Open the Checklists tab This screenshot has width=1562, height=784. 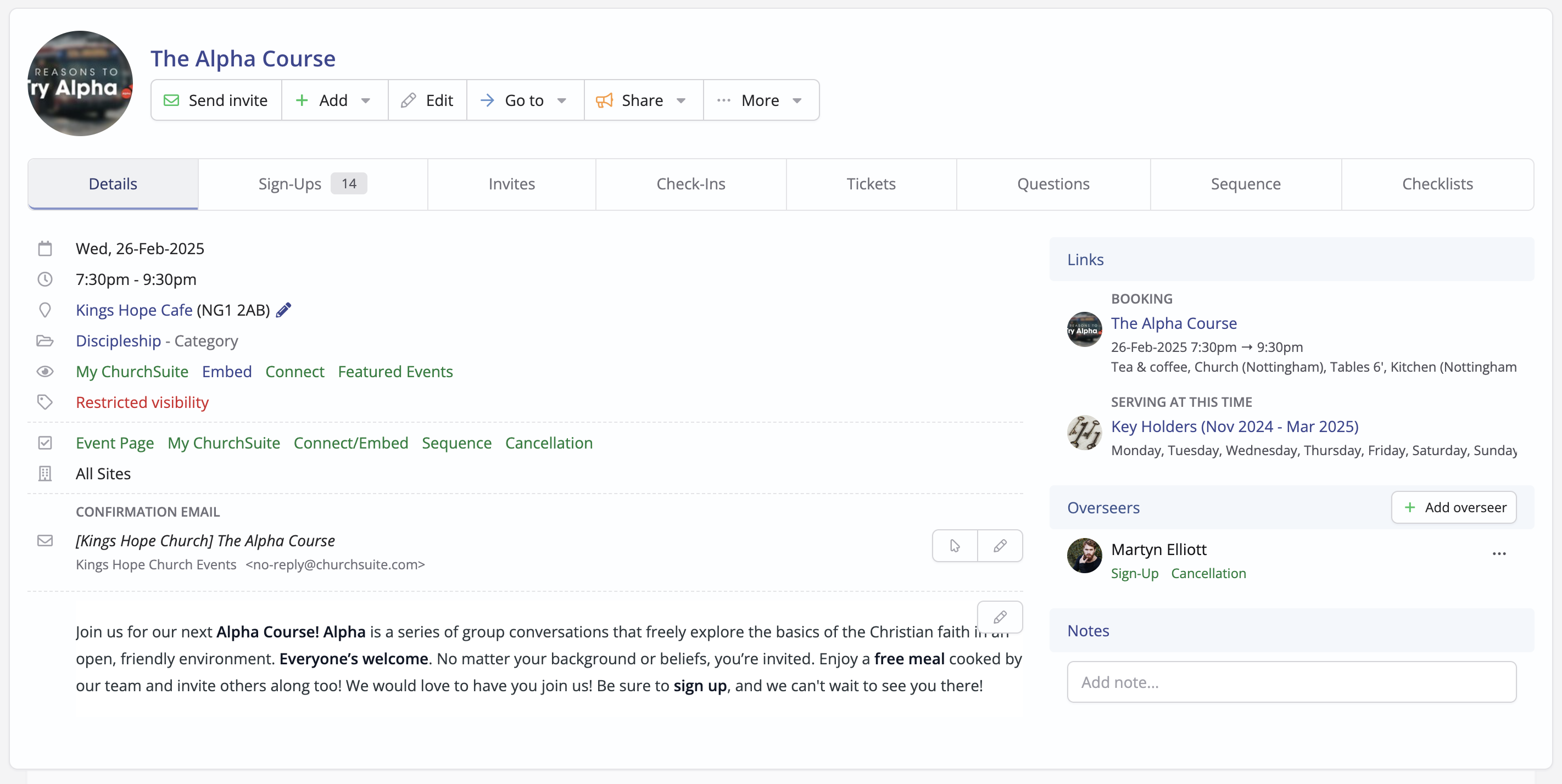(x=1437, y=184)
